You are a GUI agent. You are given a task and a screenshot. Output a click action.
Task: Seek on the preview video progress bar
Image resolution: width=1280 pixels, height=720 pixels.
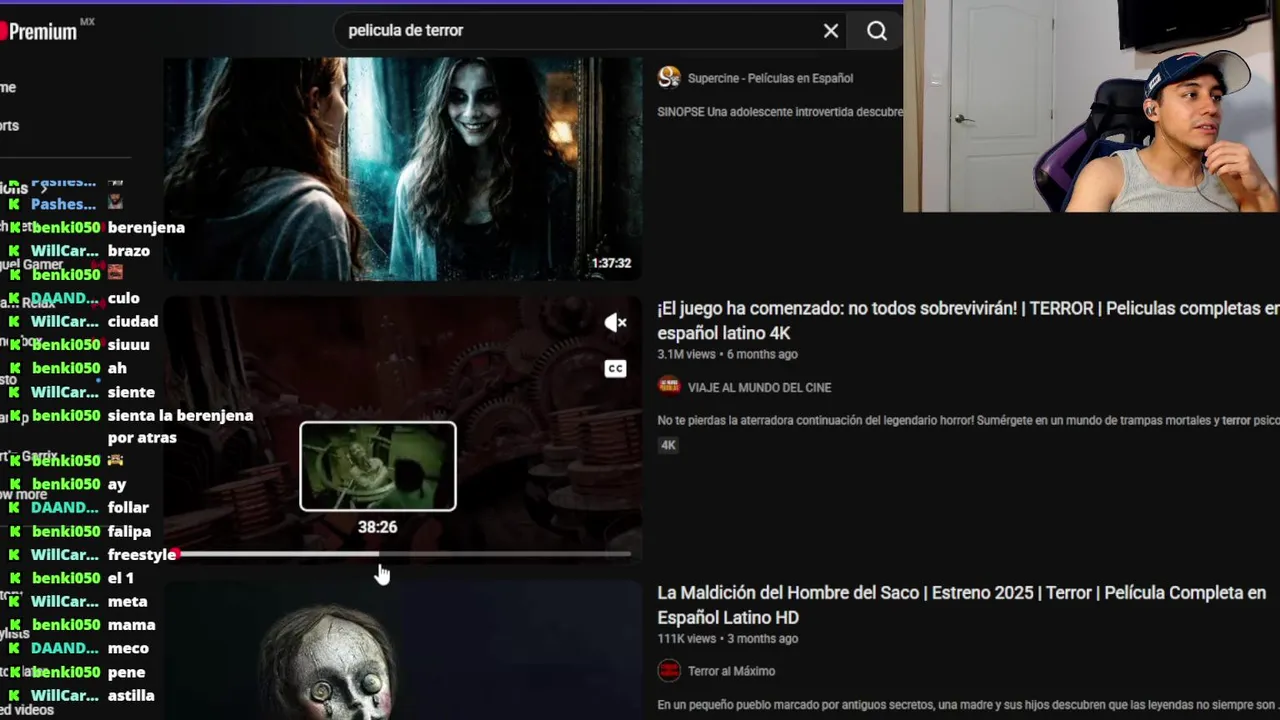(x=402, y=553)
